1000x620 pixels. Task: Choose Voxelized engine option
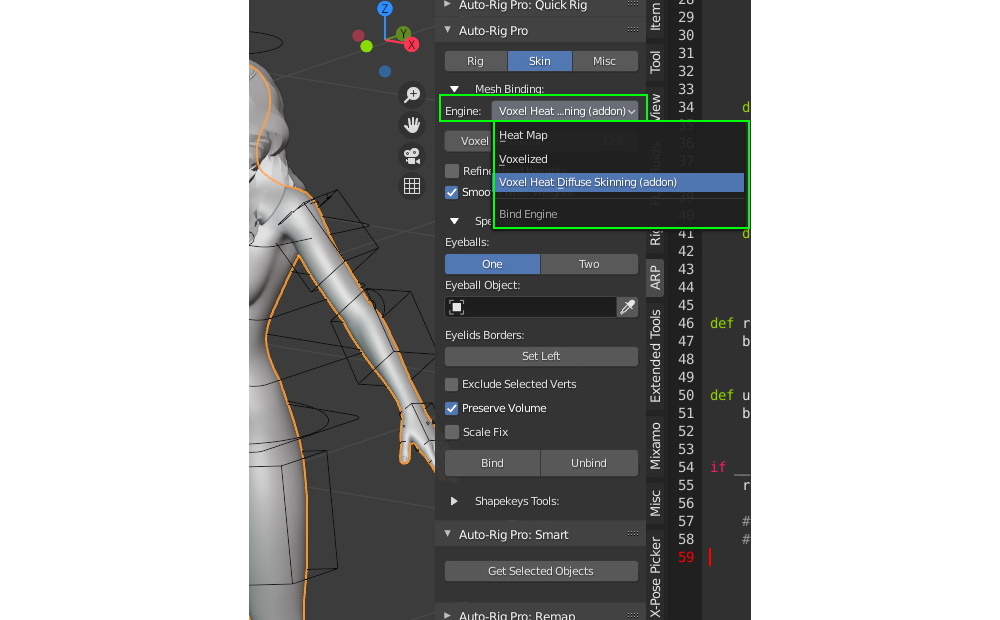(x=619, y=159)
